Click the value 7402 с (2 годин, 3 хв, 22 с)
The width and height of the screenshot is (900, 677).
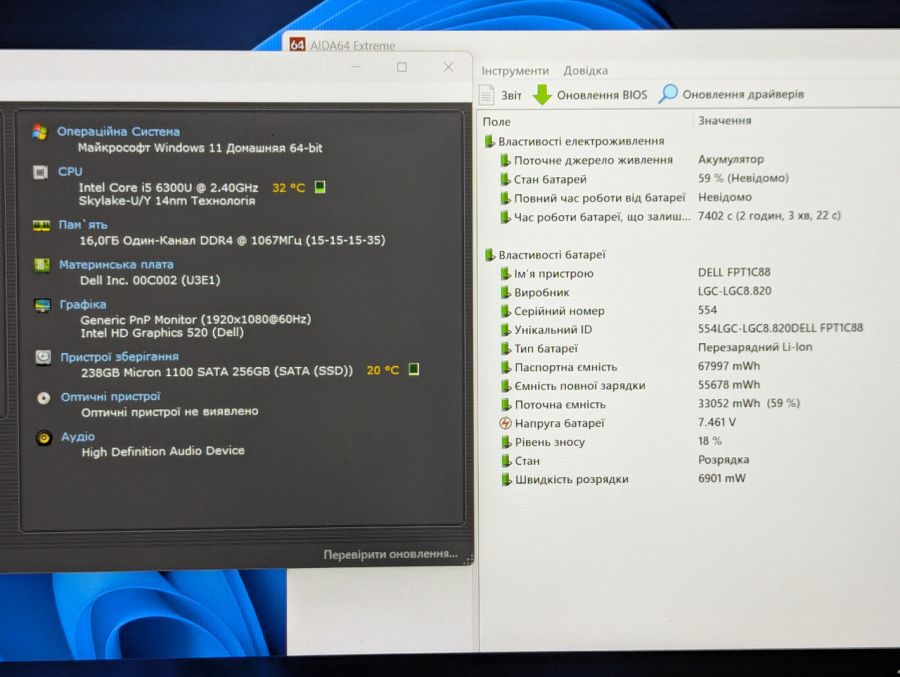769,216
